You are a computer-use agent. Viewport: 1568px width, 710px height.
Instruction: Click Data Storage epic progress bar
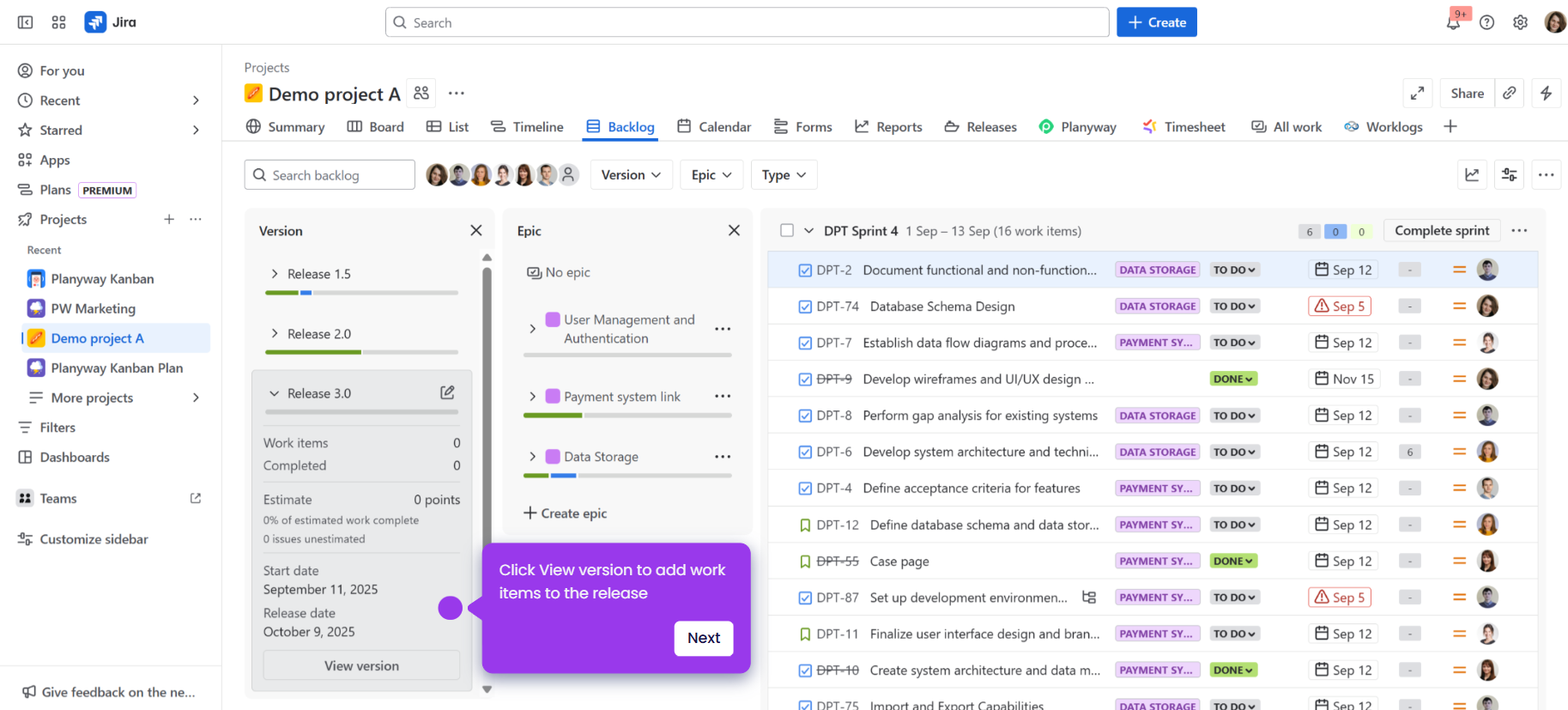[627, 476]
